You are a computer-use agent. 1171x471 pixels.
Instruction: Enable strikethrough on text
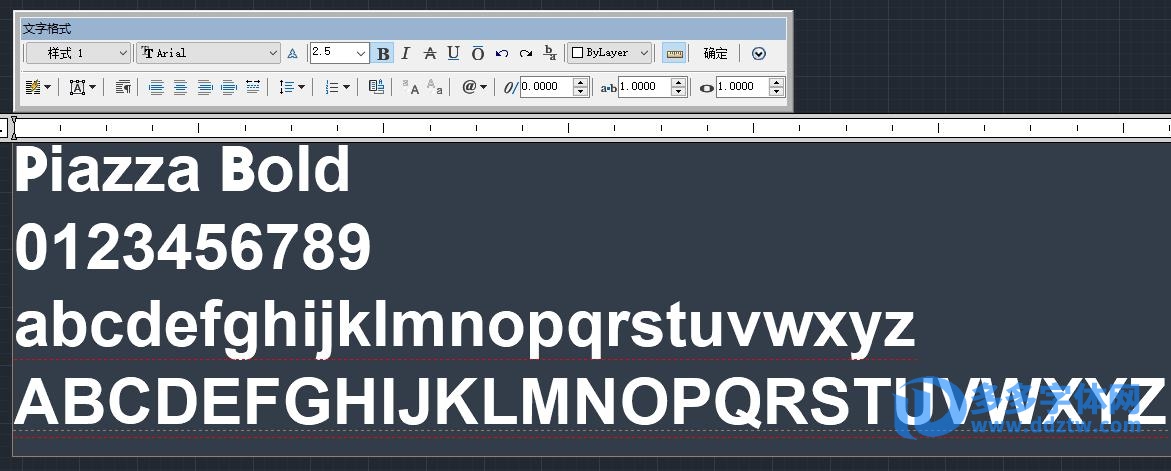430,54
